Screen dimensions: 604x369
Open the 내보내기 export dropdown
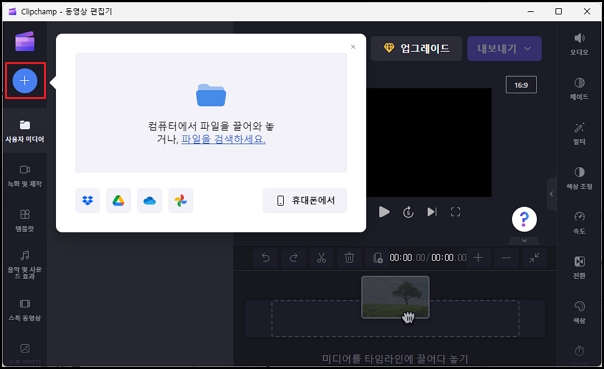[504, 49]
